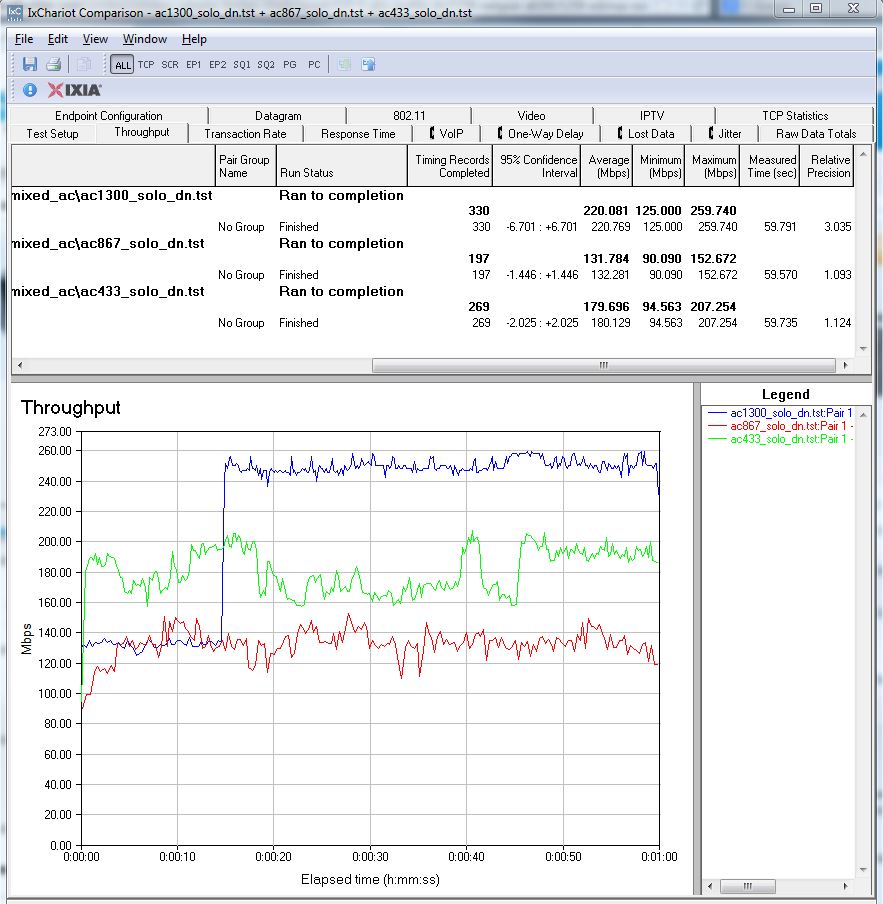Toggle the ALL filter button
Viewport: 883px width, 904px height.
[123, 65]
